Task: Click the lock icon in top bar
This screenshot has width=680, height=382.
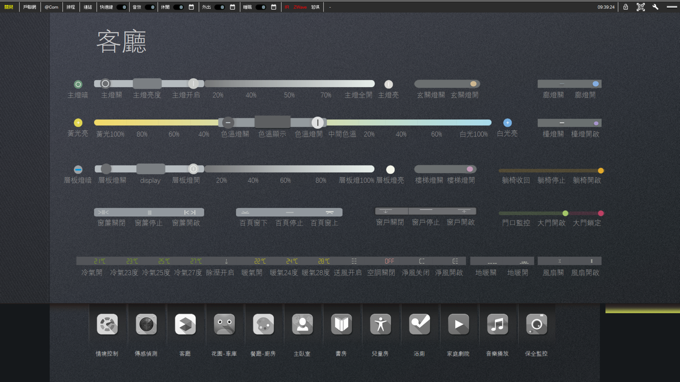Action: [625, 7]
